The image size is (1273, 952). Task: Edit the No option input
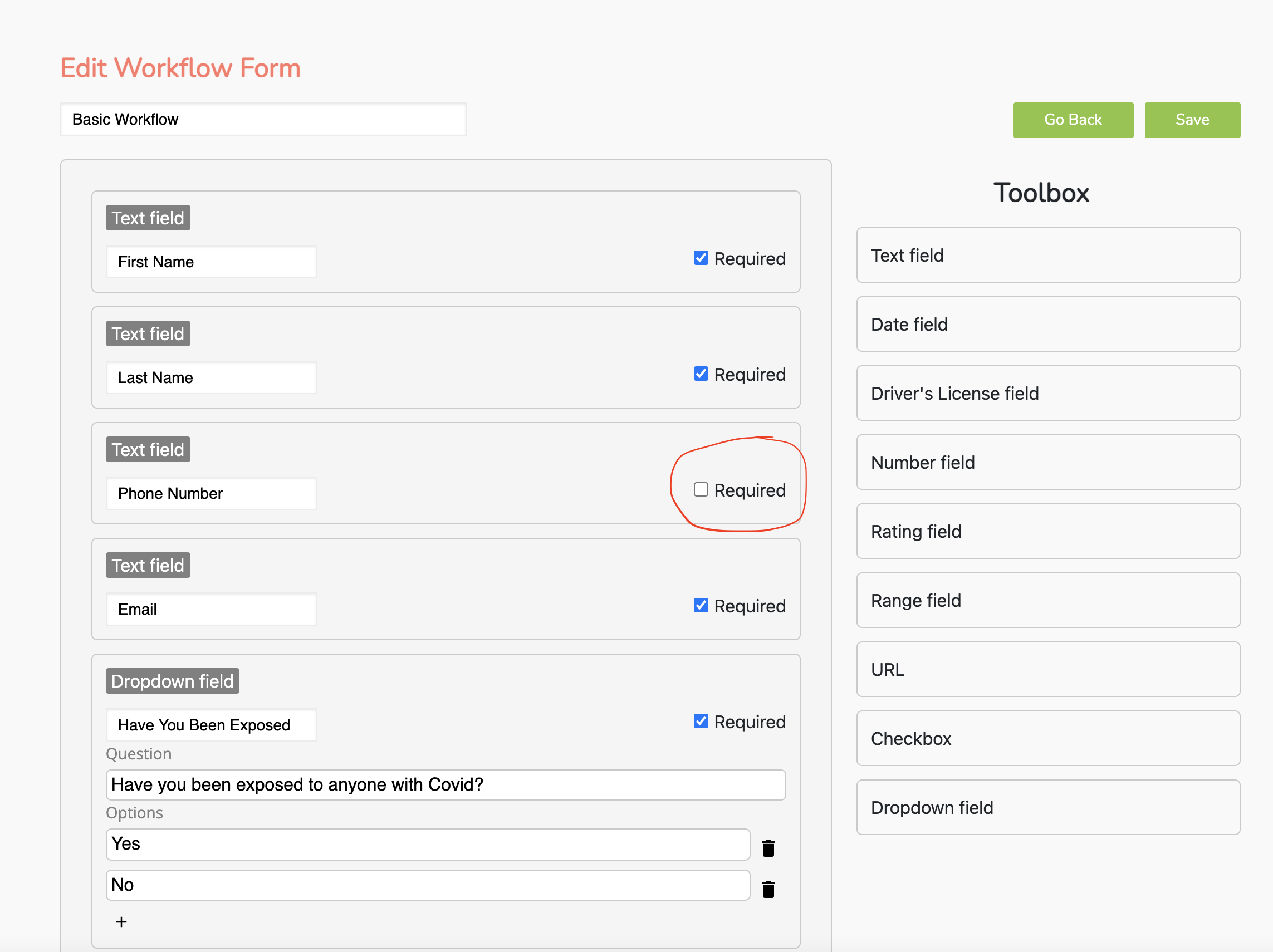click(428, 885)
